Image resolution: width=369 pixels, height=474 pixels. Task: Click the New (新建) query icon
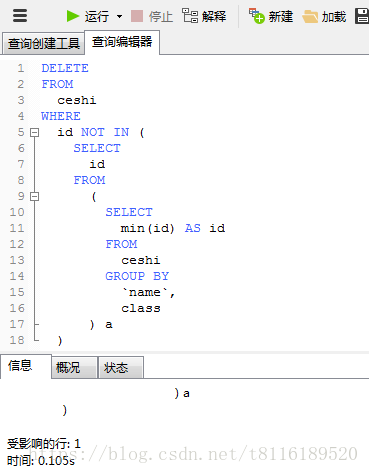coord(257,16)
